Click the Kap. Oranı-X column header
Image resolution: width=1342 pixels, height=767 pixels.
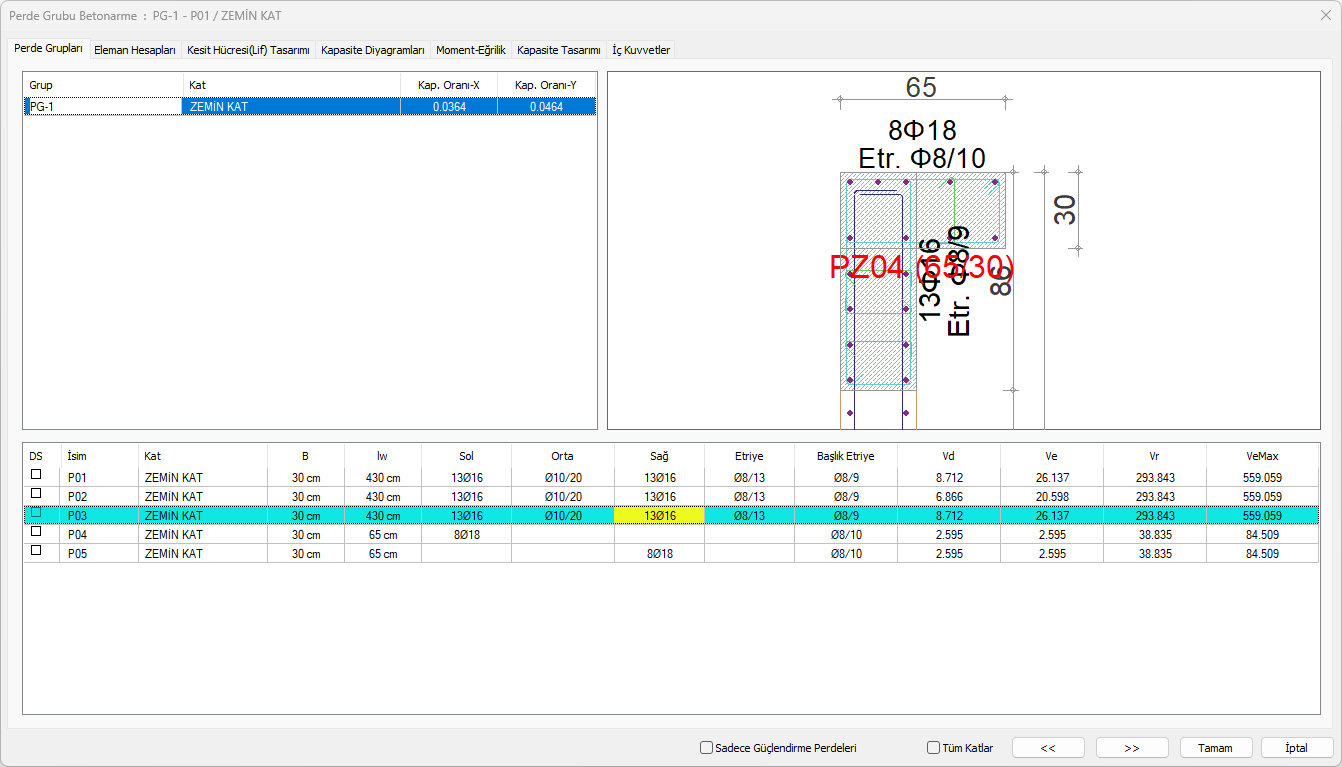click(x=448, y=85)
